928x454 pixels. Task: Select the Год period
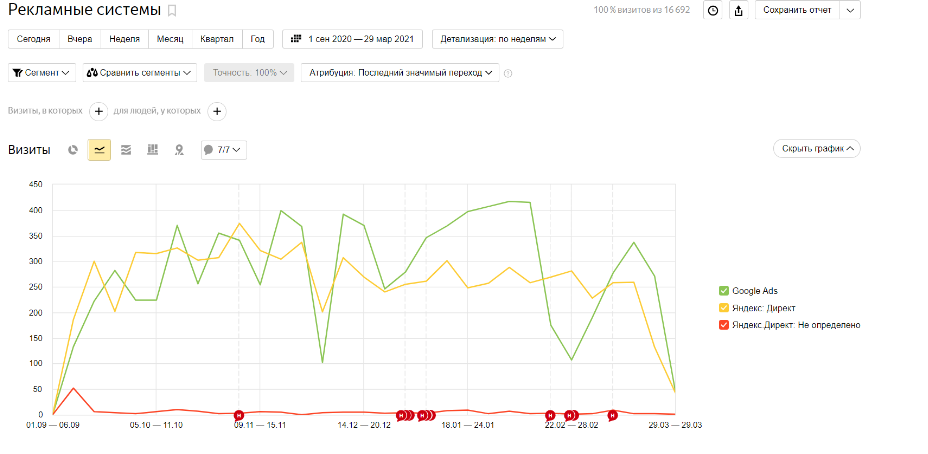(257, 39)
